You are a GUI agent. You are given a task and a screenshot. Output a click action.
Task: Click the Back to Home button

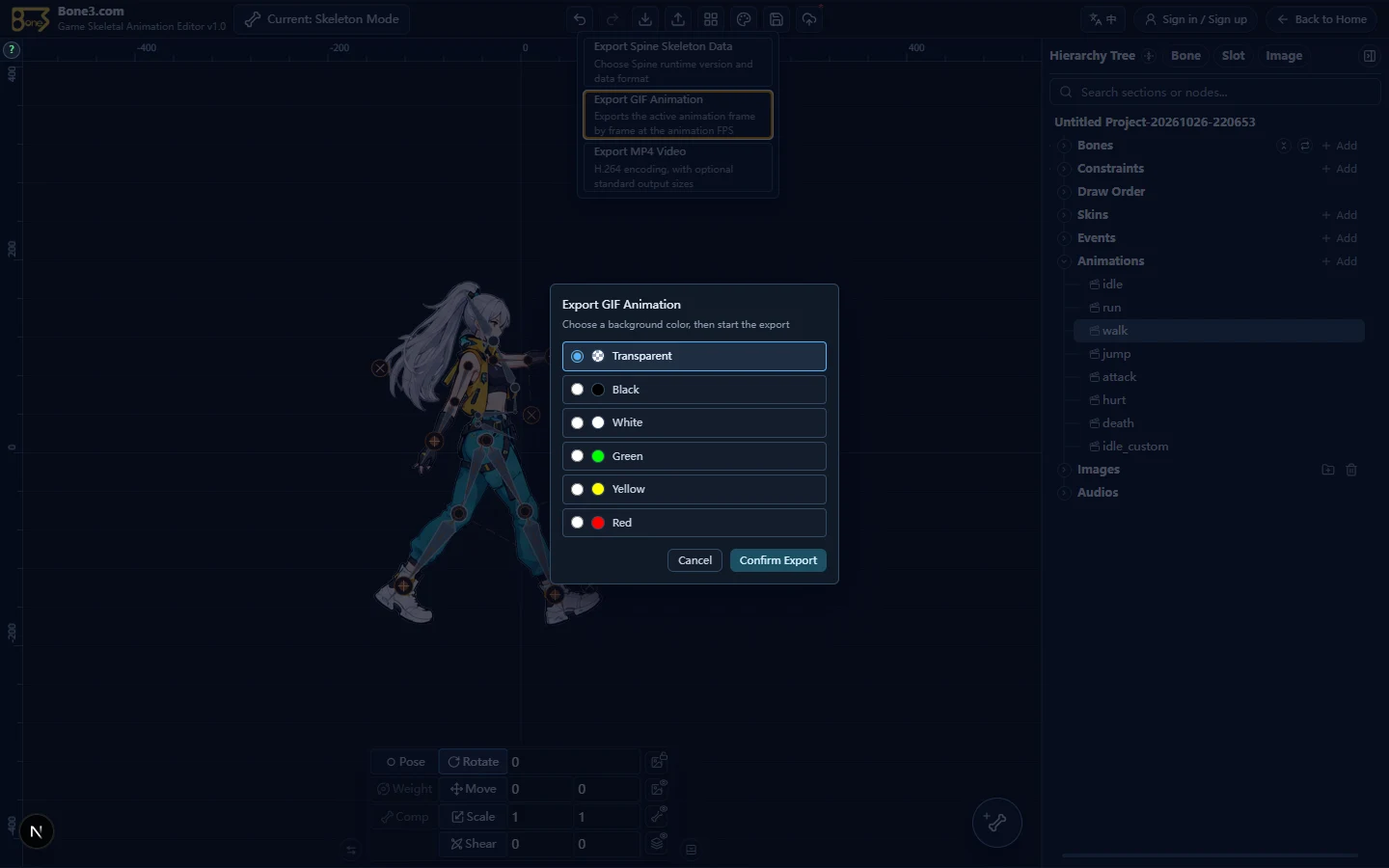1321,19
